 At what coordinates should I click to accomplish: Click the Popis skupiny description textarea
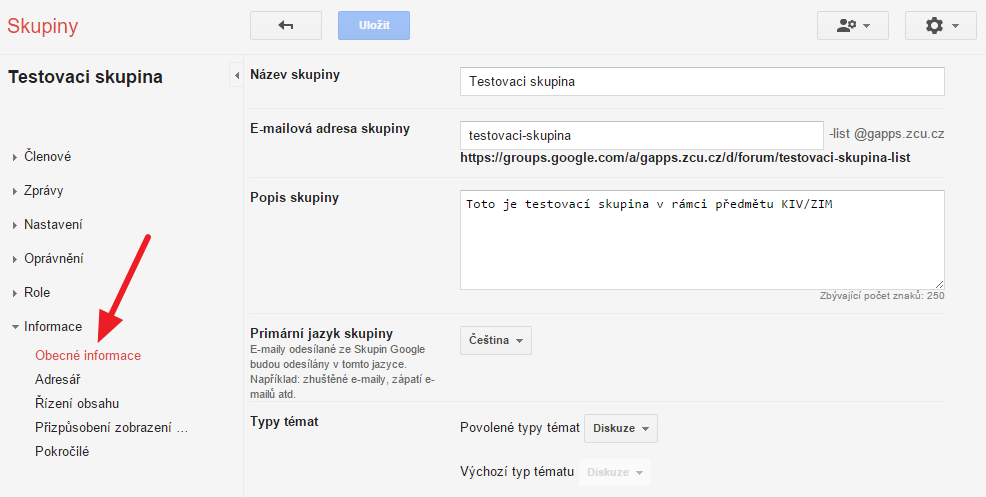point(702,240)
